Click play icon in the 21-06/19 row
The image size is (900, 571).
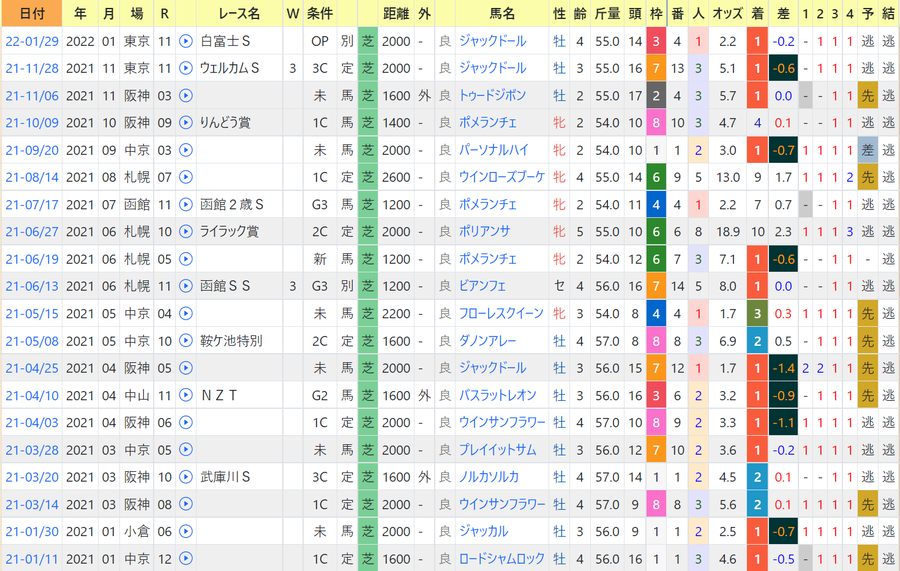point(185,259)
